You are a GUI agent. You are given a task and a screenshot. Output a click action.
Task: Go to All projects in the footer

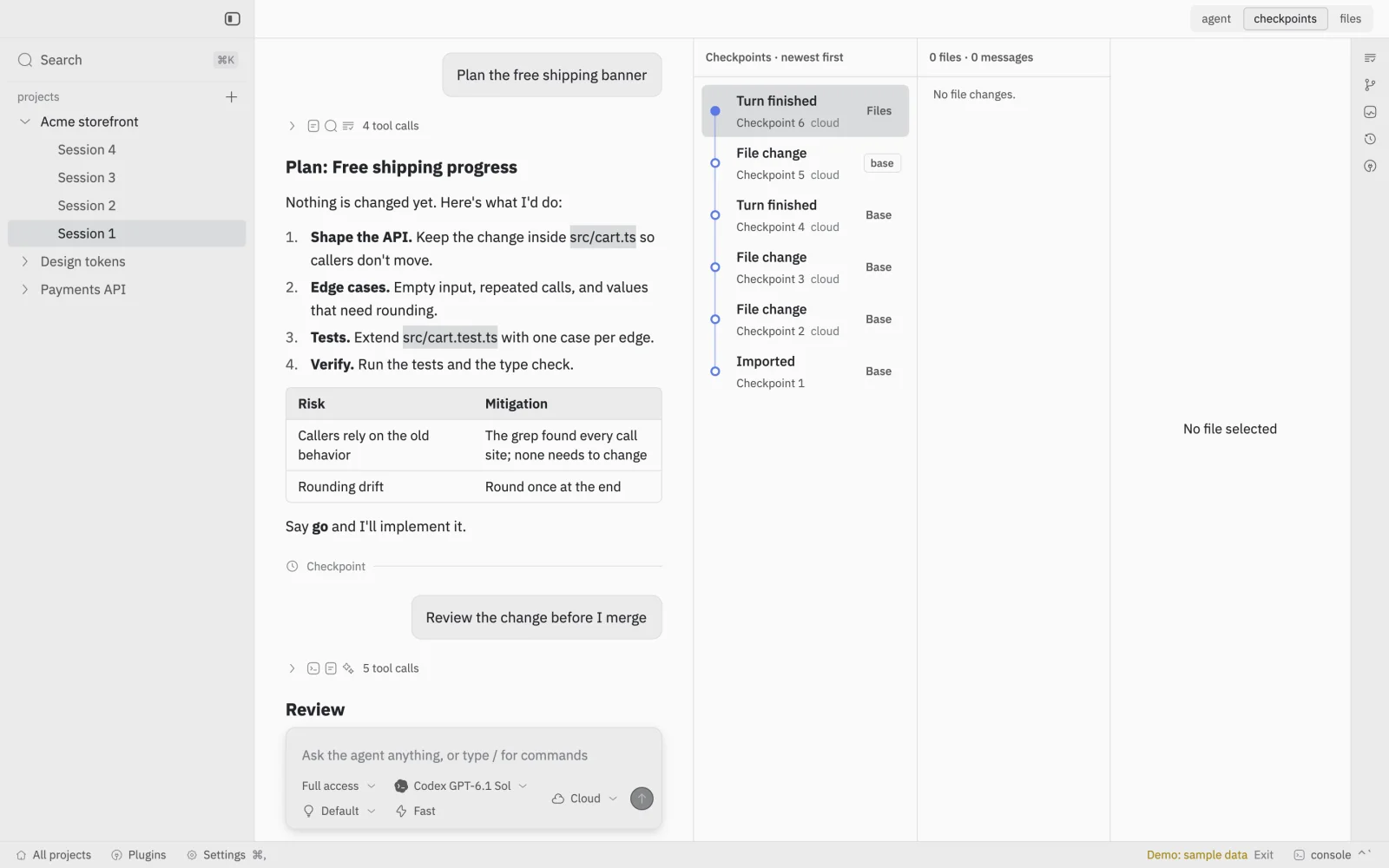click(x=53, y=855)
